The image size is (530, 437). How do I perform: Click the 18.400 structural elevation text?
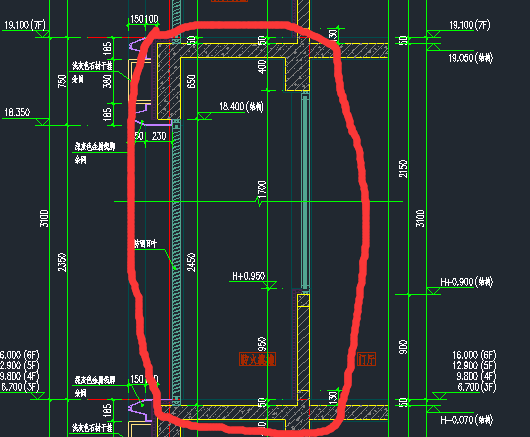(x=241, y=106)
